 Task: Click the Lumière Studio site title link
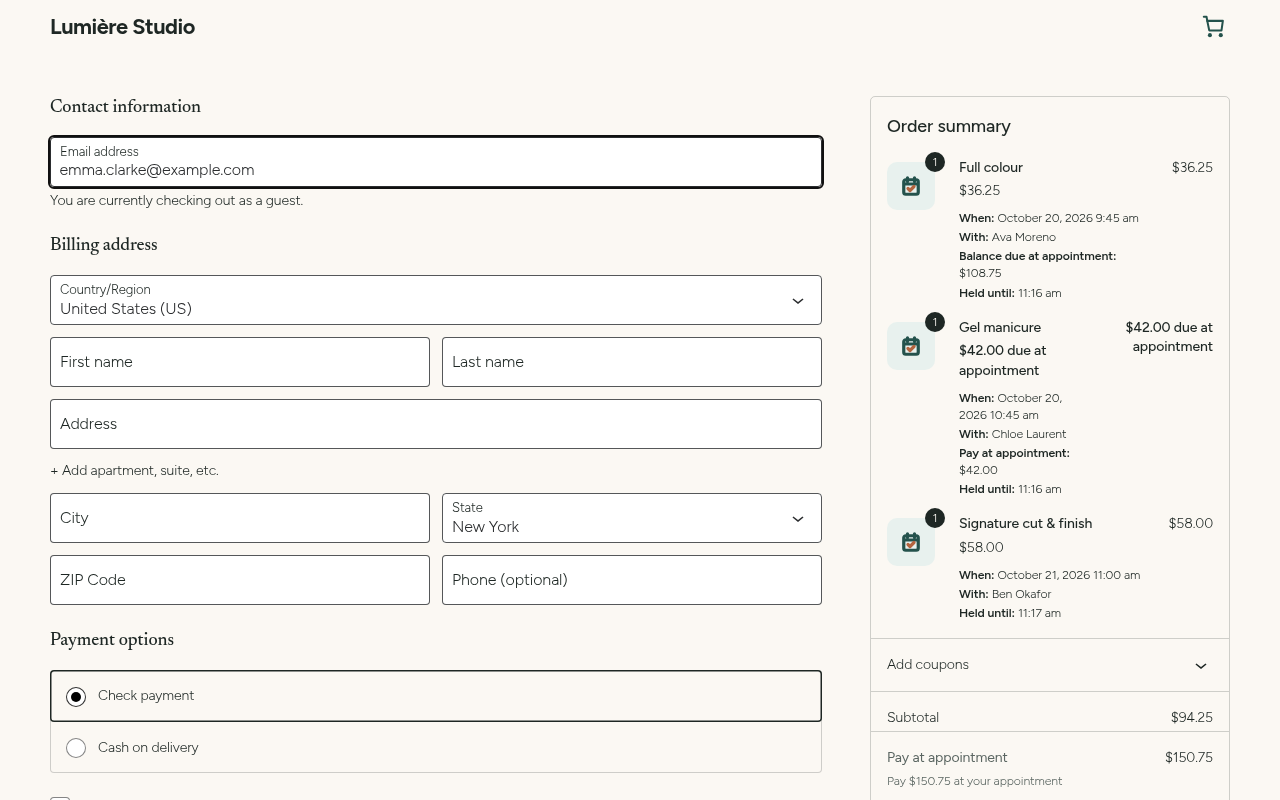point(123,27)
